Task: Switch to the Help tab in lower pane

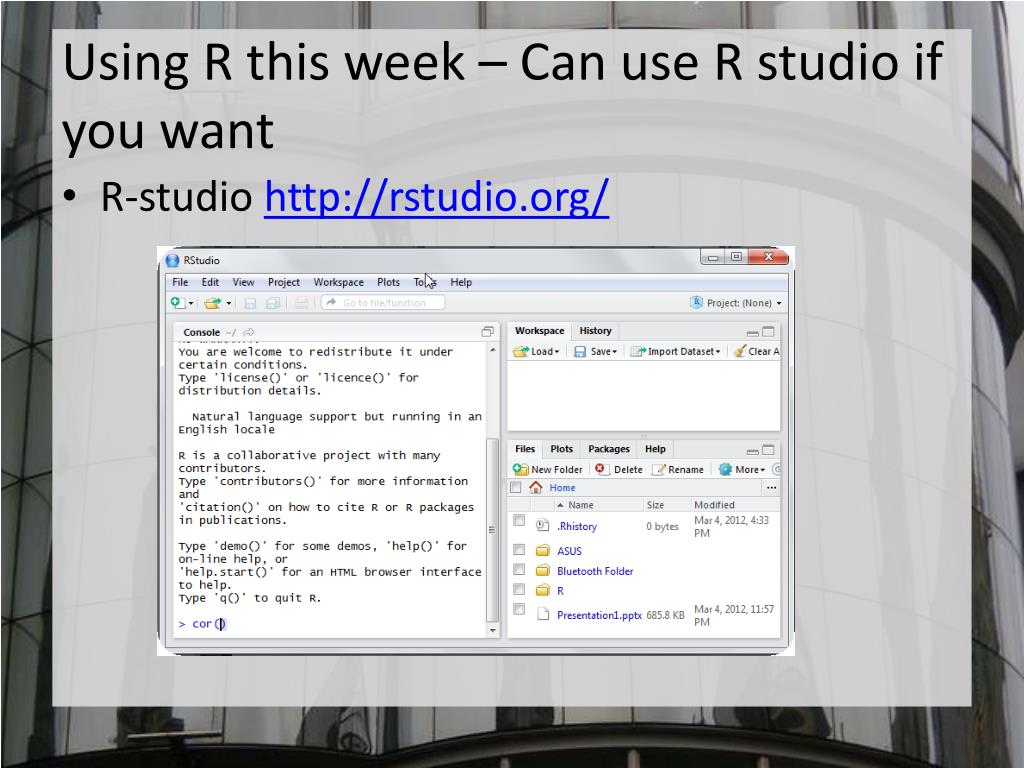Action: tap(655, 449)
